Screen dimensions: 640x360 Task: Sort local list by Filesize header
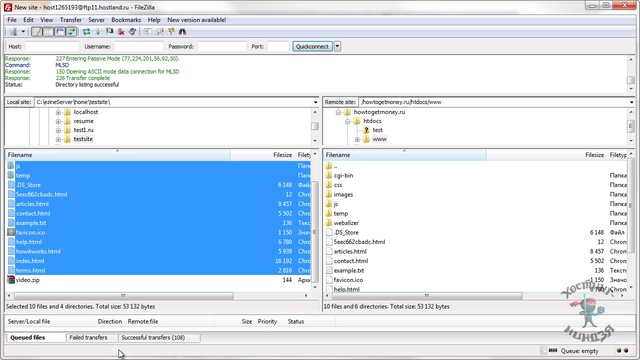262,155
